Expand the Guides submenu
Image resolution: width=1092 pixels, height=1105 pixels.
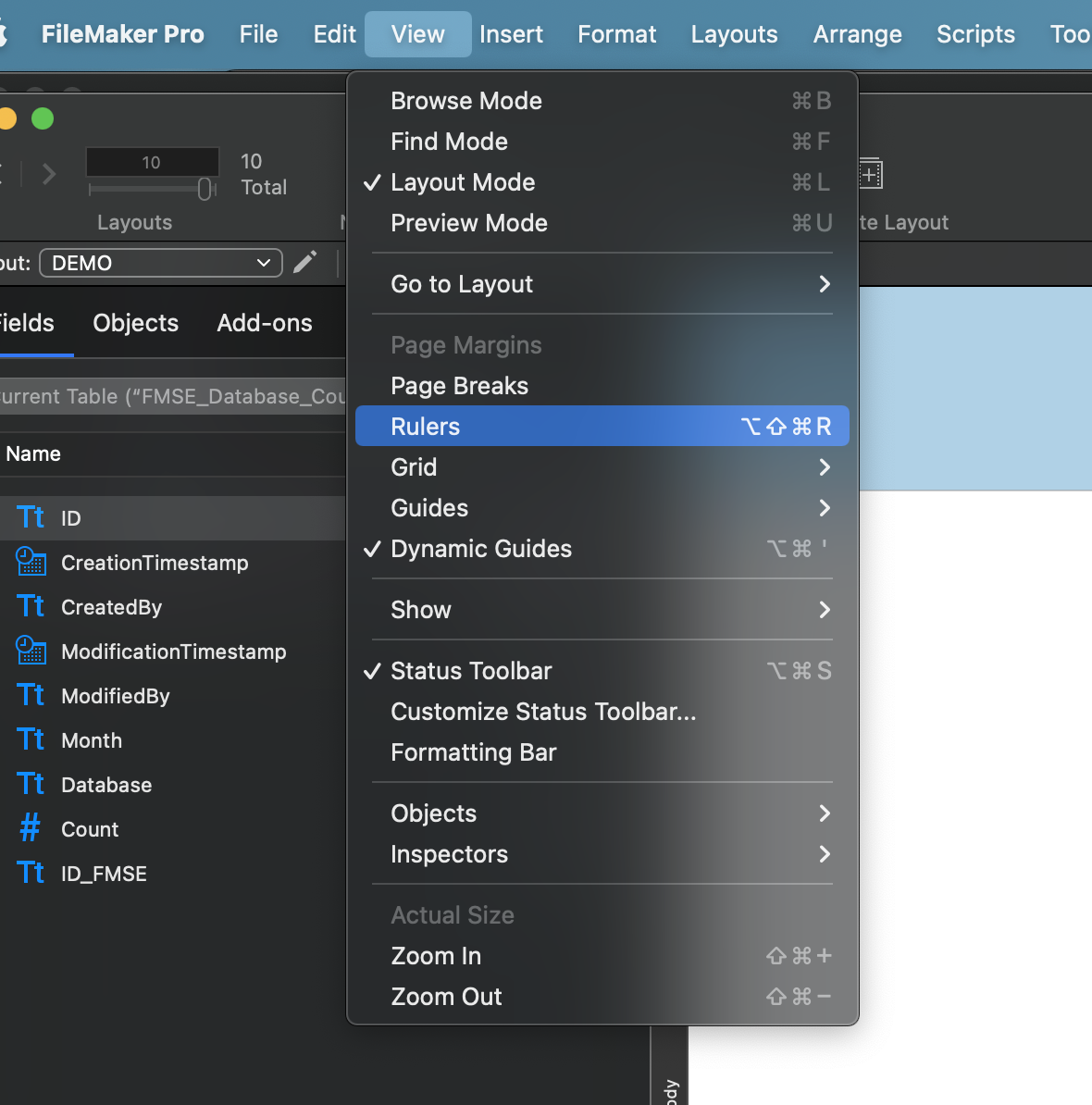[602, 508]
